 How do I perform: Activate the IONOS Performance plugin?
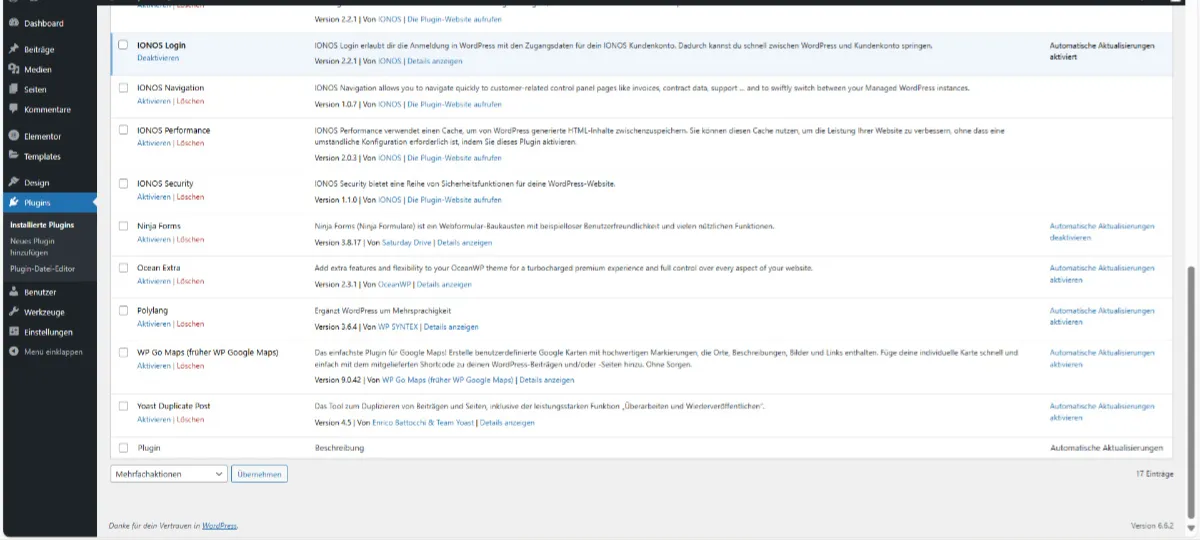[x=154, y=143]
